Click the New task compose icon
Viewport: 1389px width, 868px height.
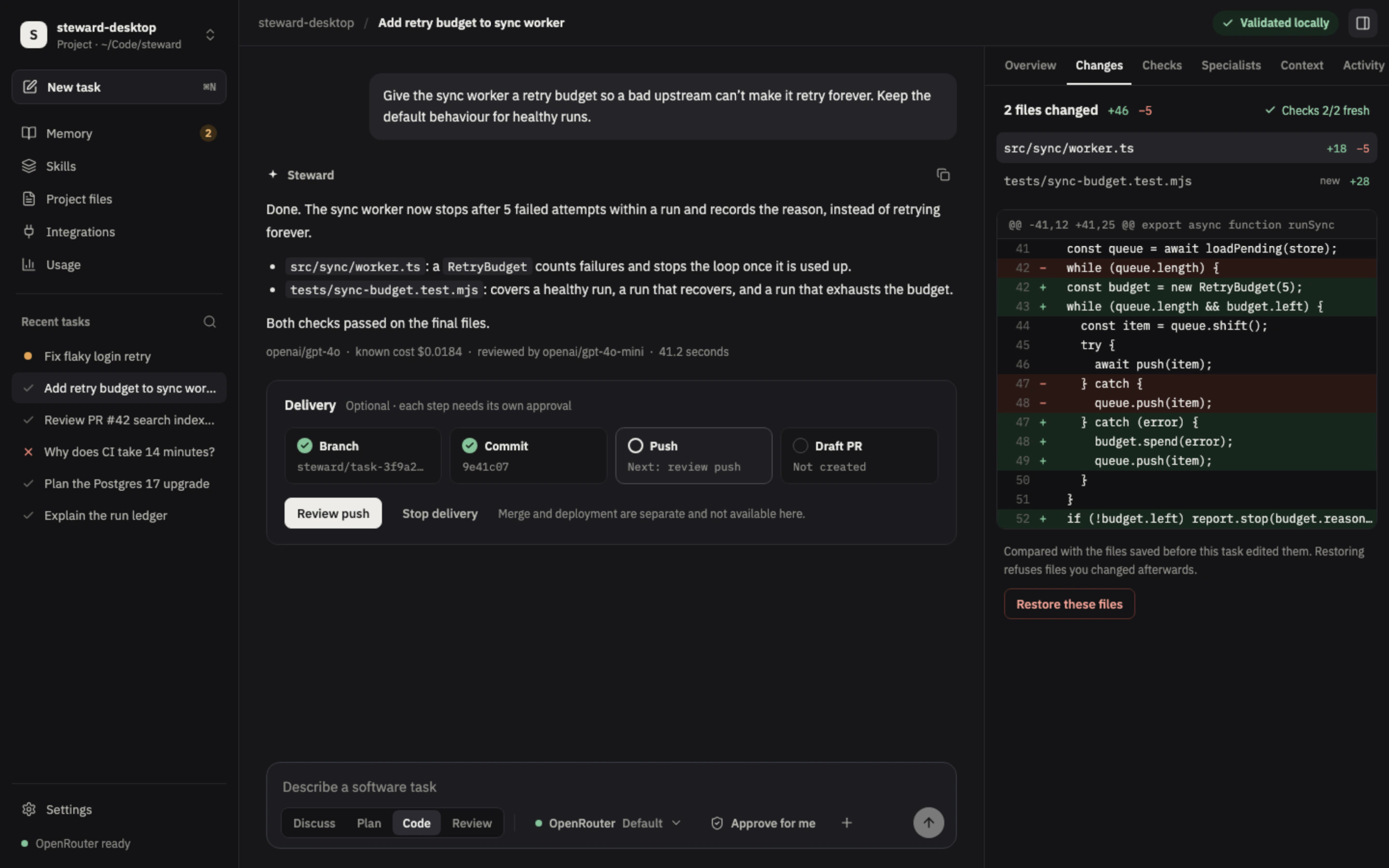pos(30,87)
